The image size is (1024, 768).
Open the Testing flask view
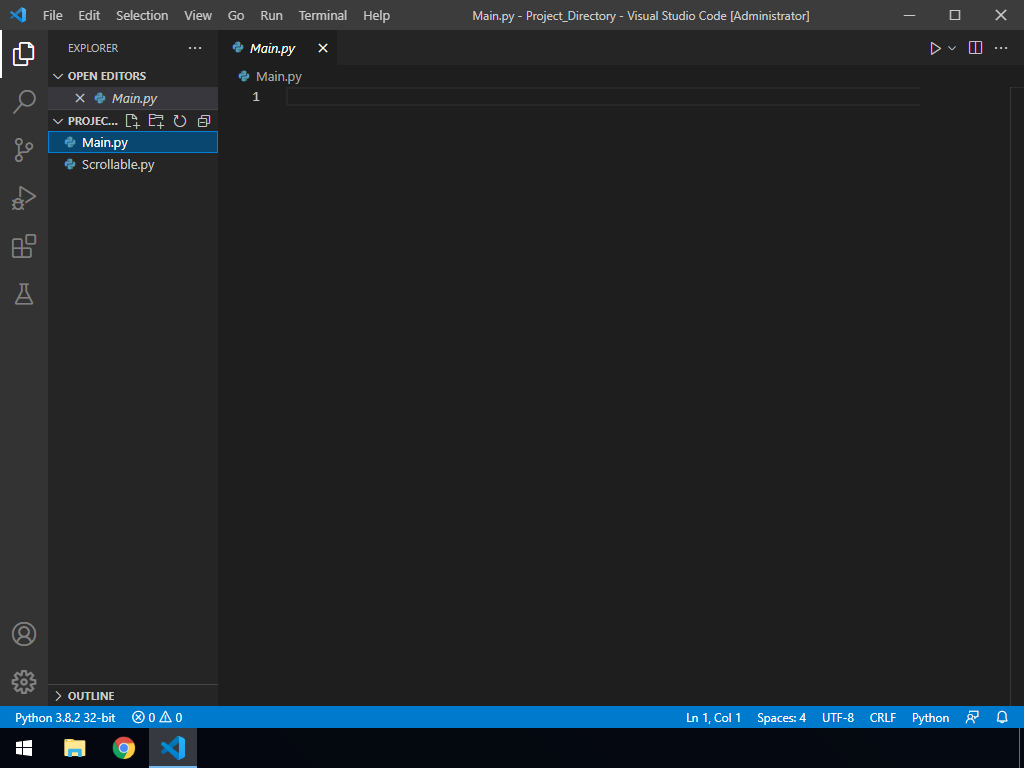click(24, 295)
